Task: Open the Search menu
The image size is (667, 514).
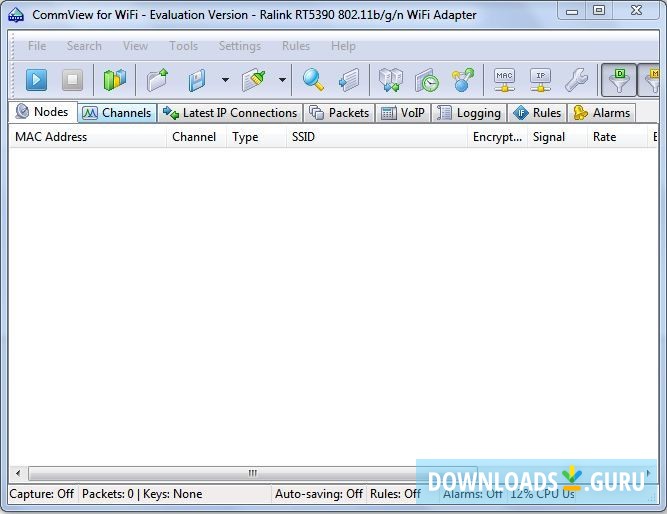Action: click(84, 46)
